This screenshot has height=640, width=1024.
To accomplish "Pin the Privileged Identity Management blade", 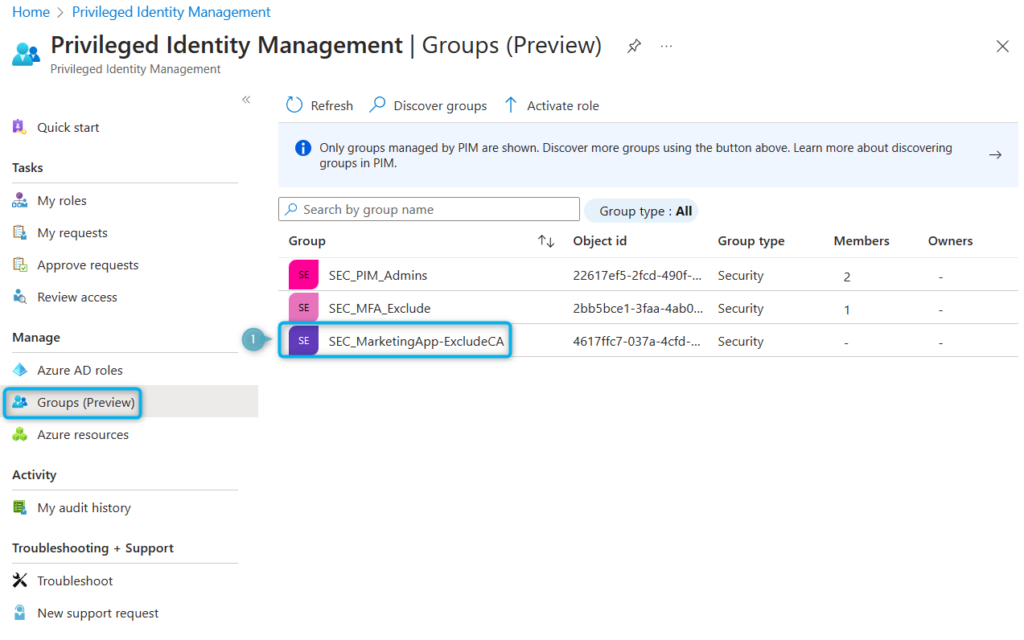I will coord(634,45).
